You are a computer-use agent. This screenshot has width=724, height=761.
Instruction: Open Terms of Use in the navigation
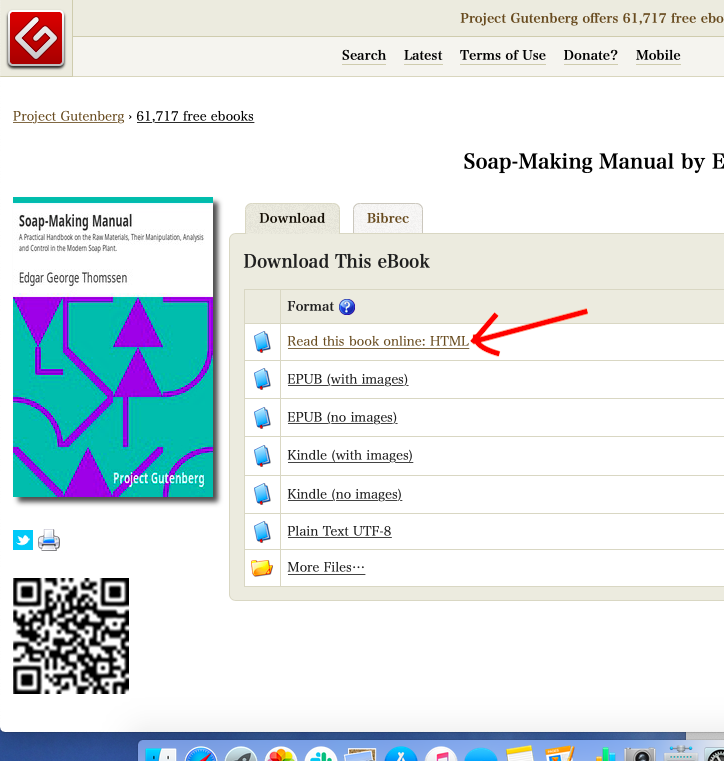tap(503, 55)
